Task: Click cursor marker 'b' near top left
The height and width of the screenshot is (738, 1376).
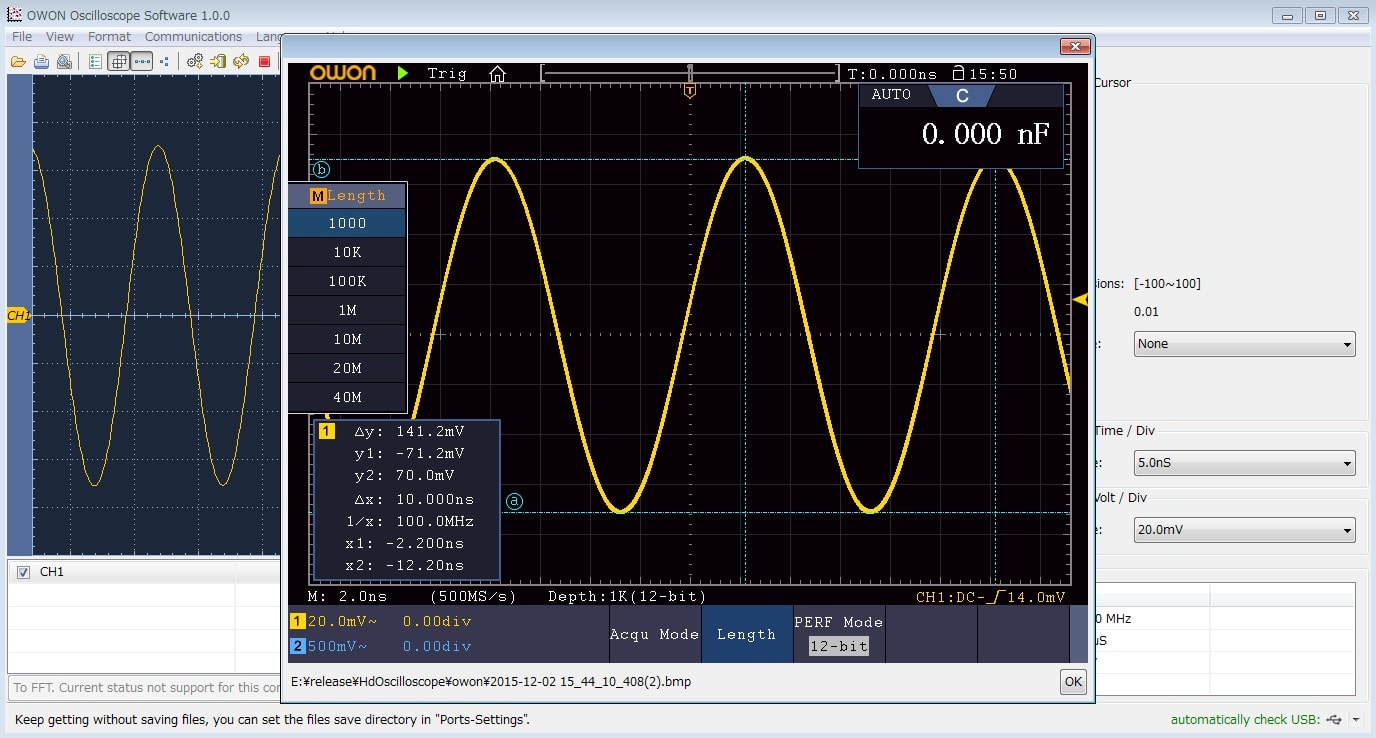Action: click(x=321, y=169)
